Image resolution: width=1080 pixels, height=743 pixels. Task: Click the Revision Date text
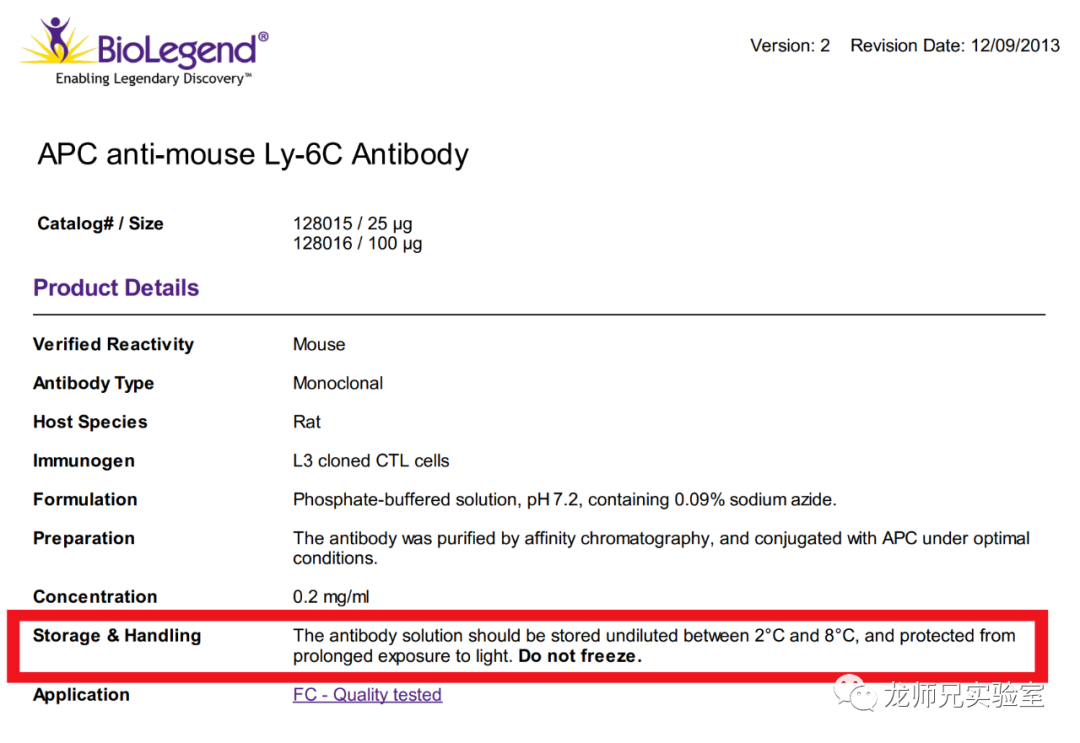pyautogui.click(x=955, y=45)
